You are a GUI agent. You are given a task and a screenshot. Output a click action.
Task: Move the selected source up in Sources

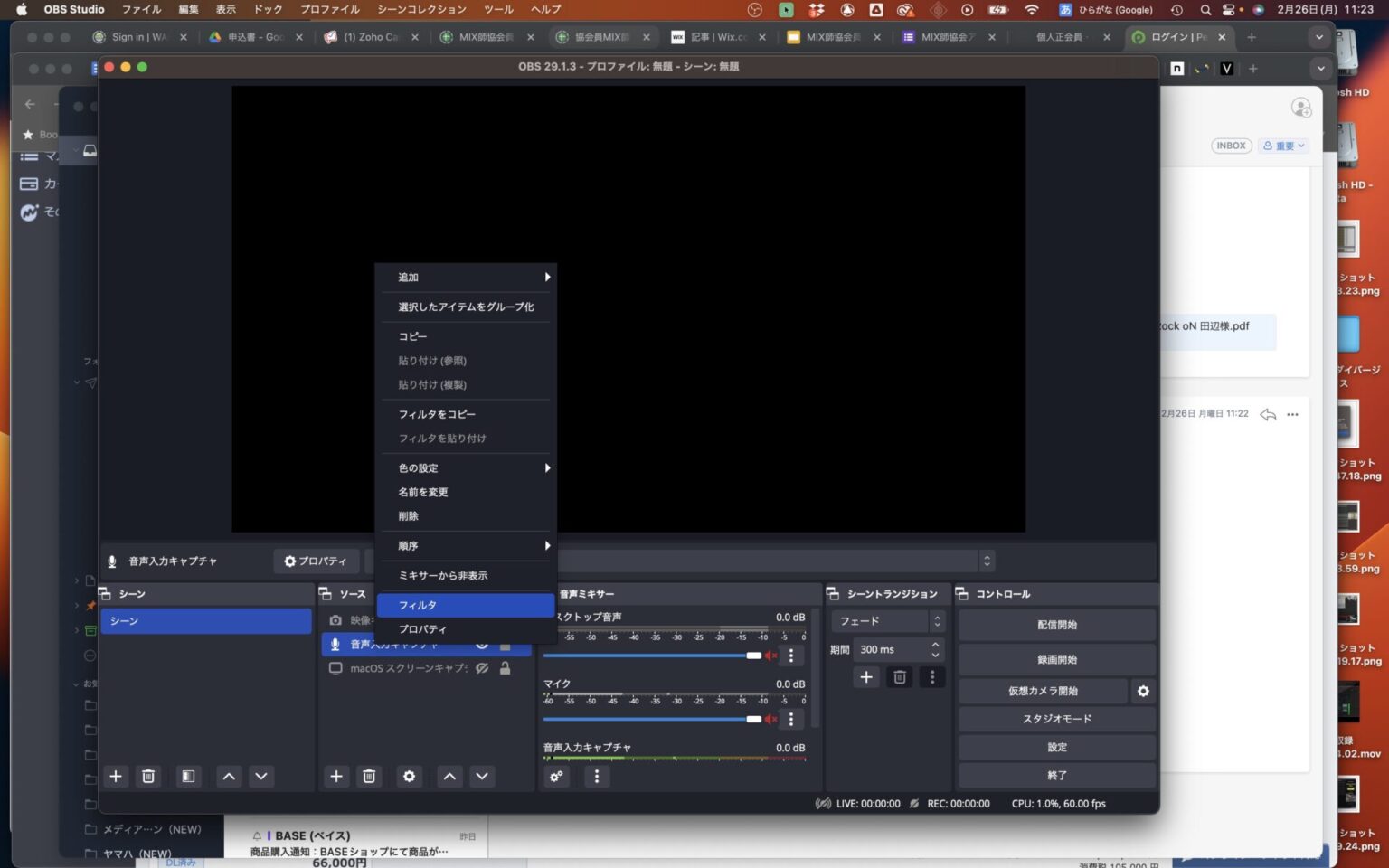(x=449, y=776)
